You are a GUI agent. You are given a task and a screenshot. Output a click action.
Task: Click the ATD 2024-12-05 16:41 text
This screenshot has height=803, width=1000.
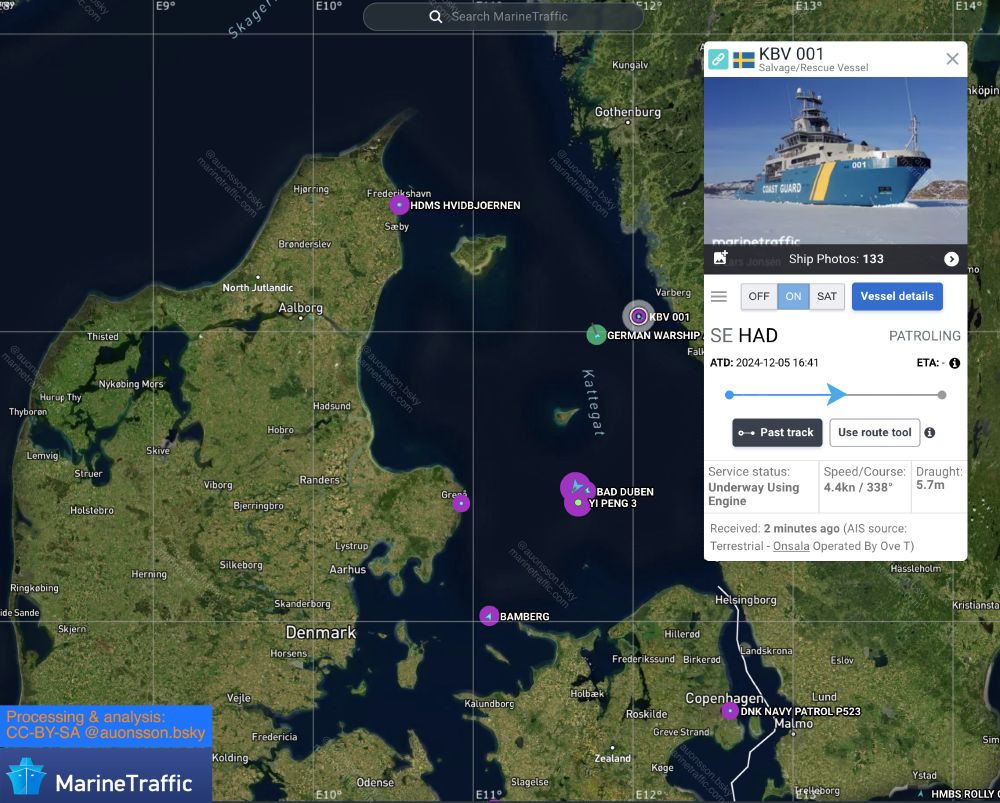[x=764, y=363]
